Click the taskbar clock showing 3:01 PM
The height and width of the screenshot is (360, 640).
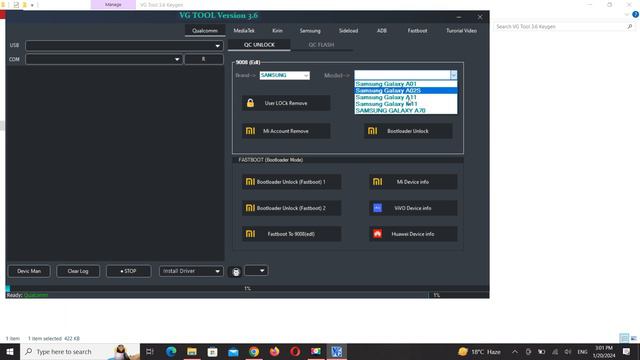[604, 351]
